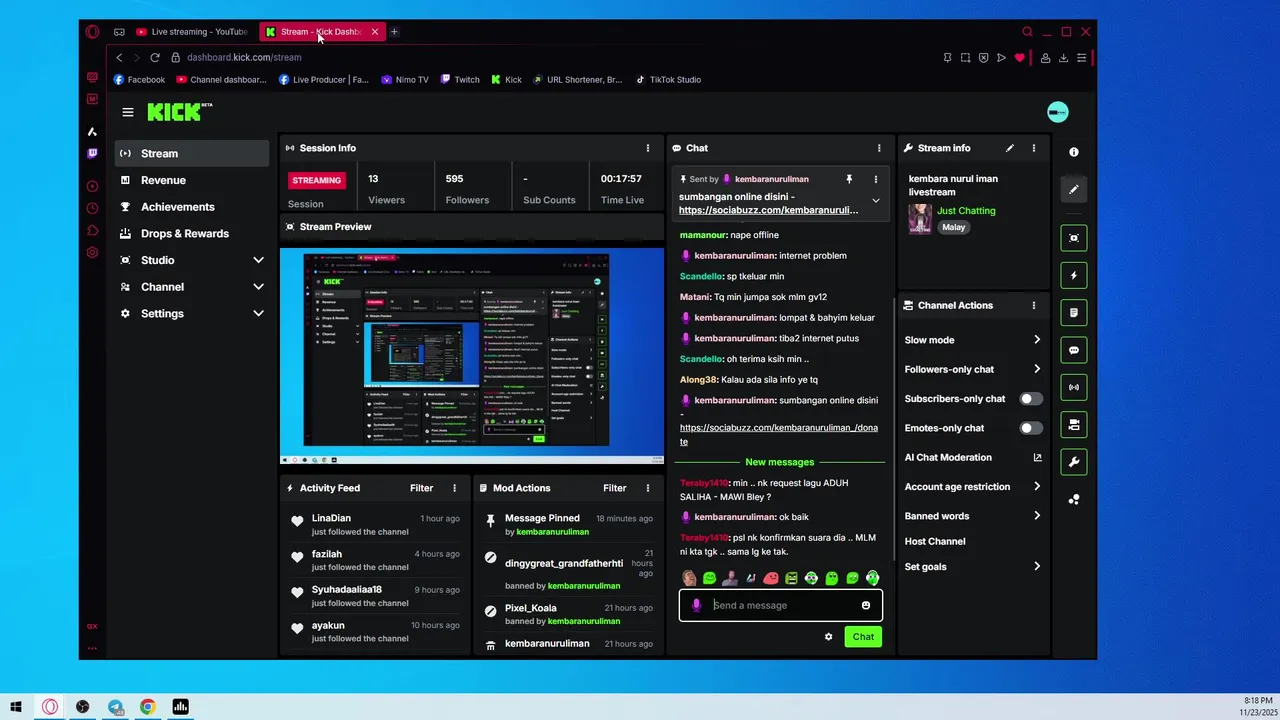Image resolution: width=1280 pixels, height=720 pixels.
Task: Enable Subscribers-only chat
Action: [1030, 399]
